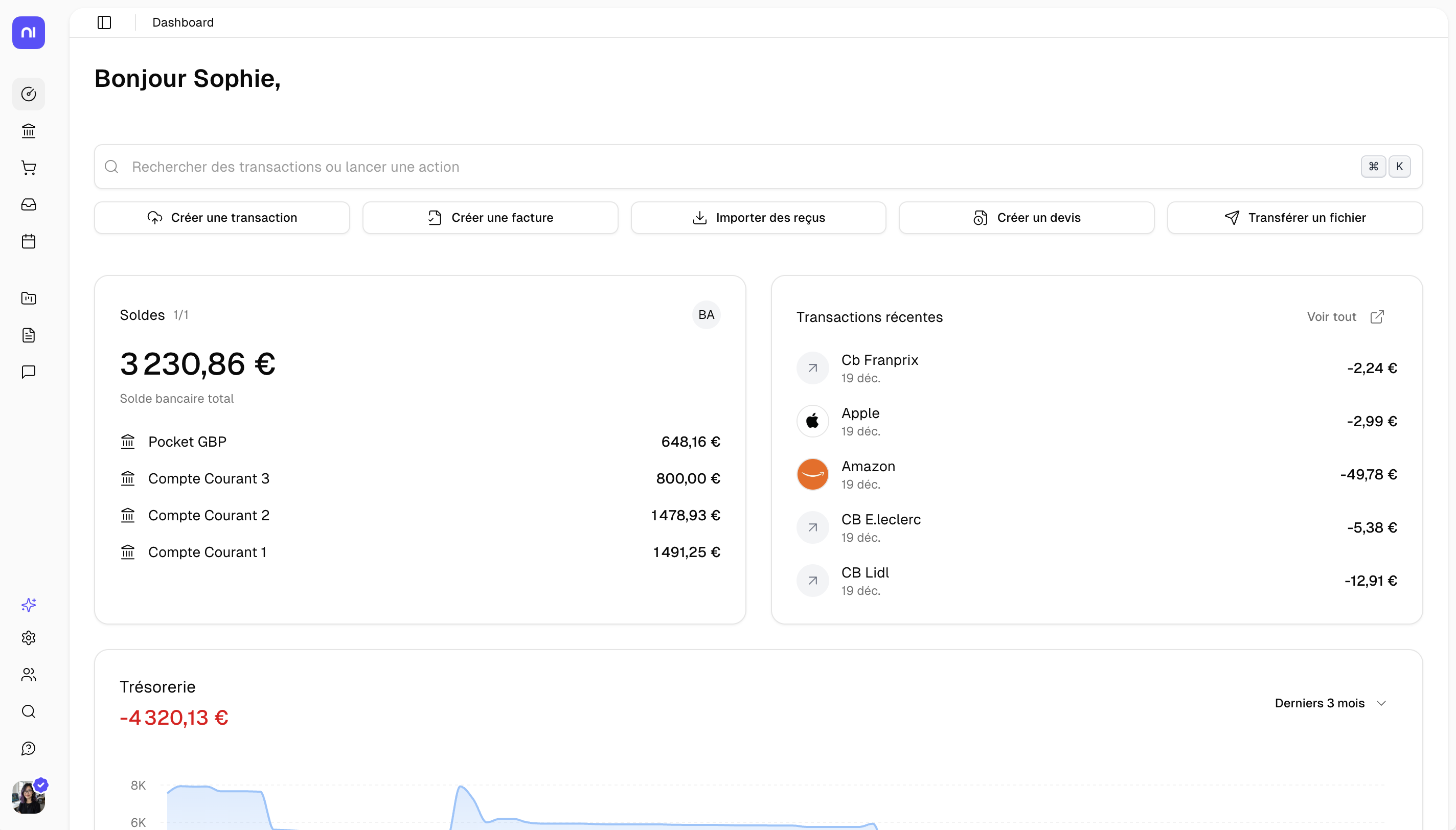
Task: Open the AI sparkles assistant icon
Action: coord(29,604)
